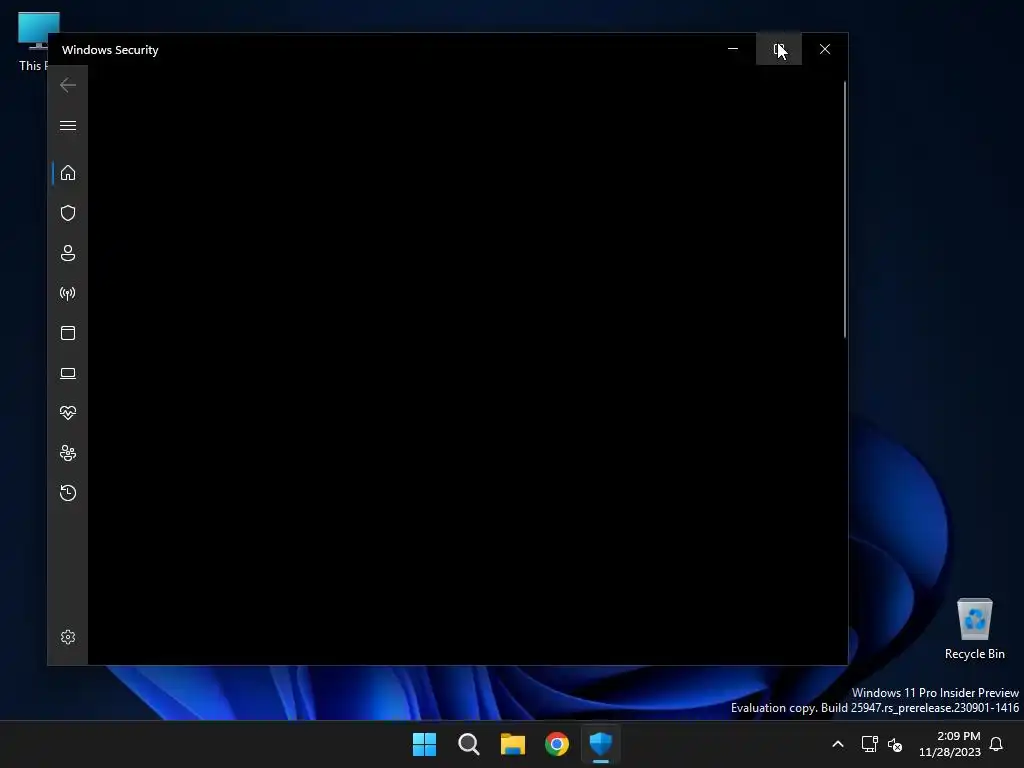Open Settings gear in Windows Security
This screenshot has width=1024, height=768.
click(68, 637)
